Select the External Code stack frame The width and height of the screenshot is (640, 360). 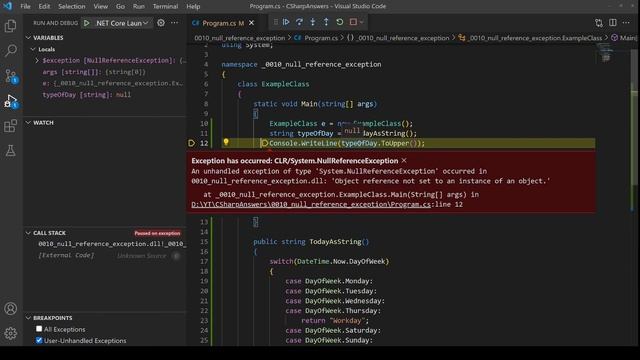click(x=105, y=256)
